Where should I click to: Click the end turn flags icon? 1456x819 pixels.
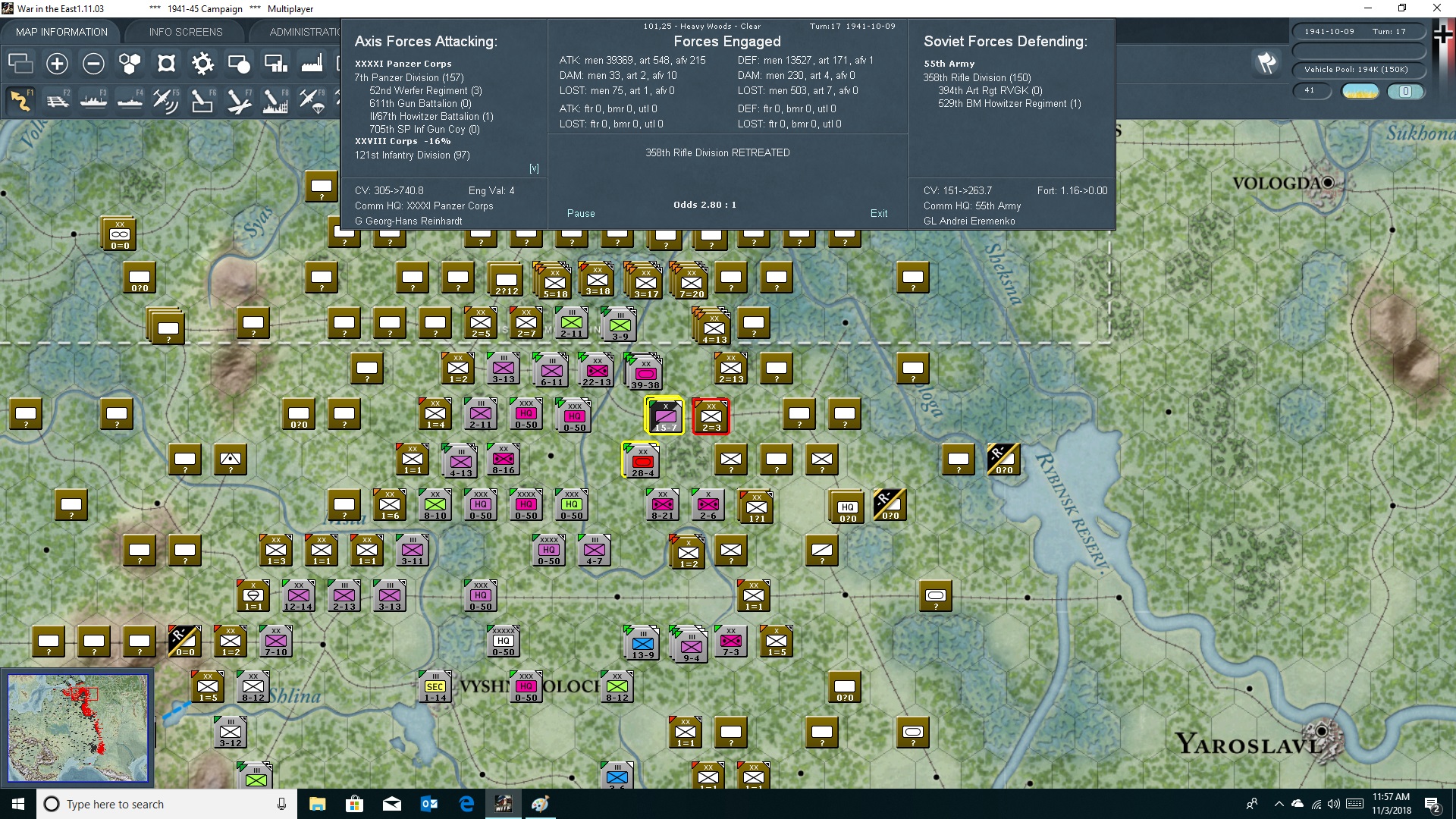1266,63
